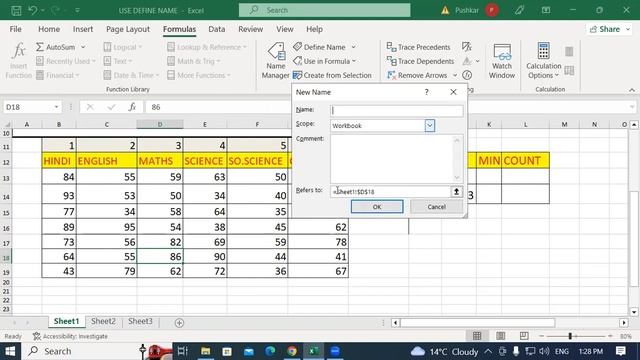Click Cancel in New Name dialog
This screenshot has height=360, width=640.
pos(436,207)
